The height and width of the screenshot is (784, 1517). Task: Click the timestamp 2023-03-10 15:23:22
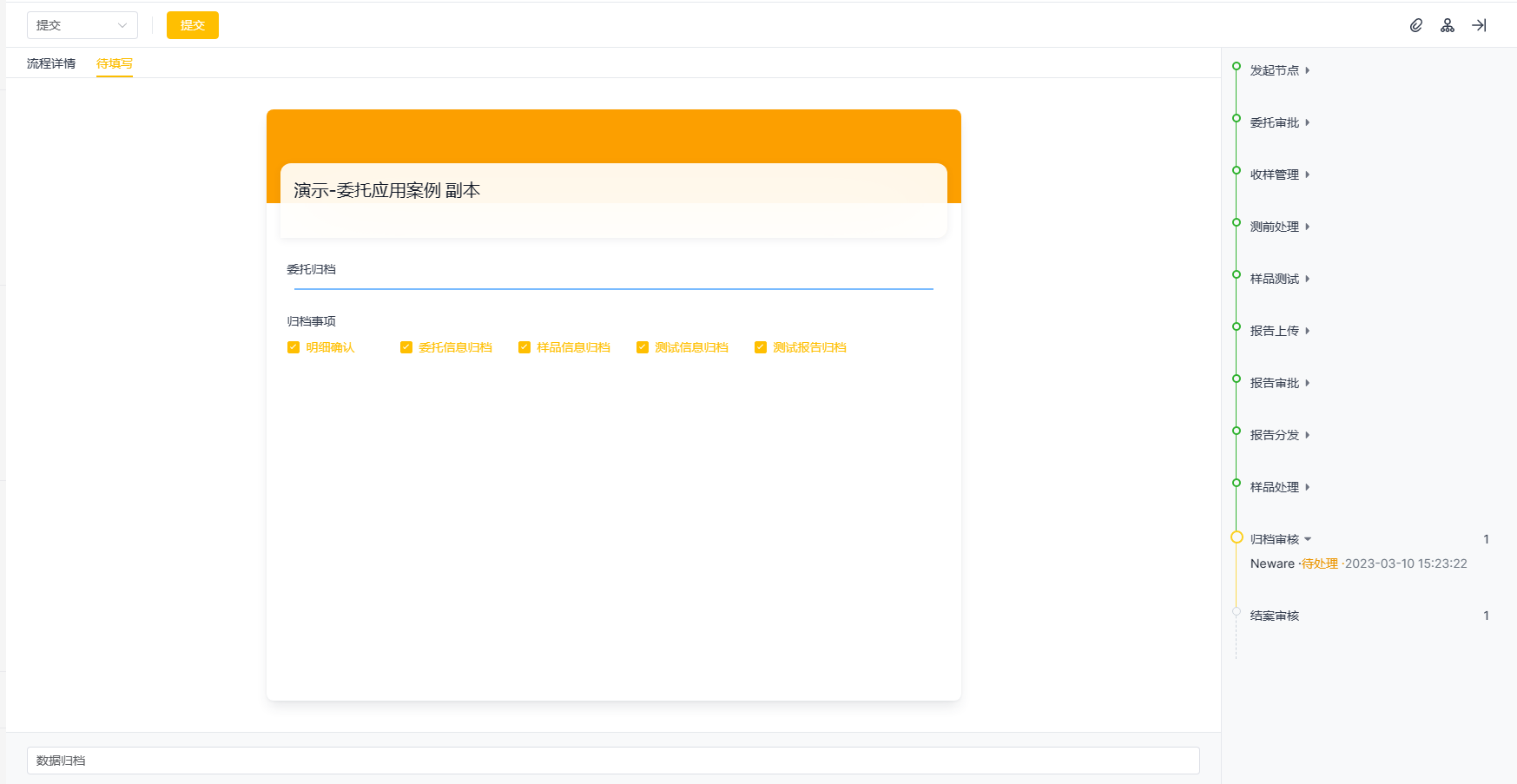1406,563
